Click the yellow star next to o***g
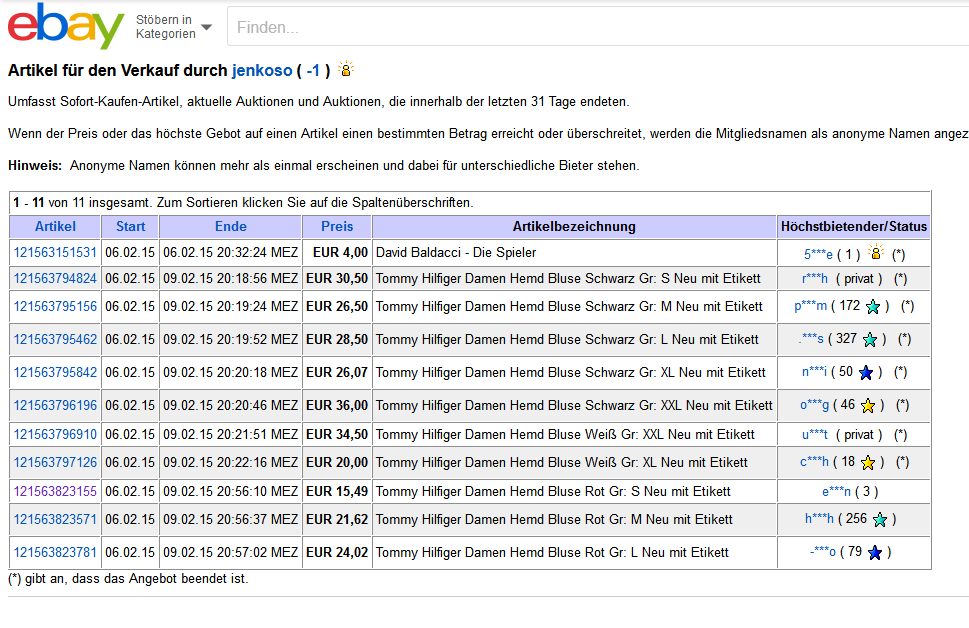The width and height of the screenshot is (969, 628). [867, 406]
